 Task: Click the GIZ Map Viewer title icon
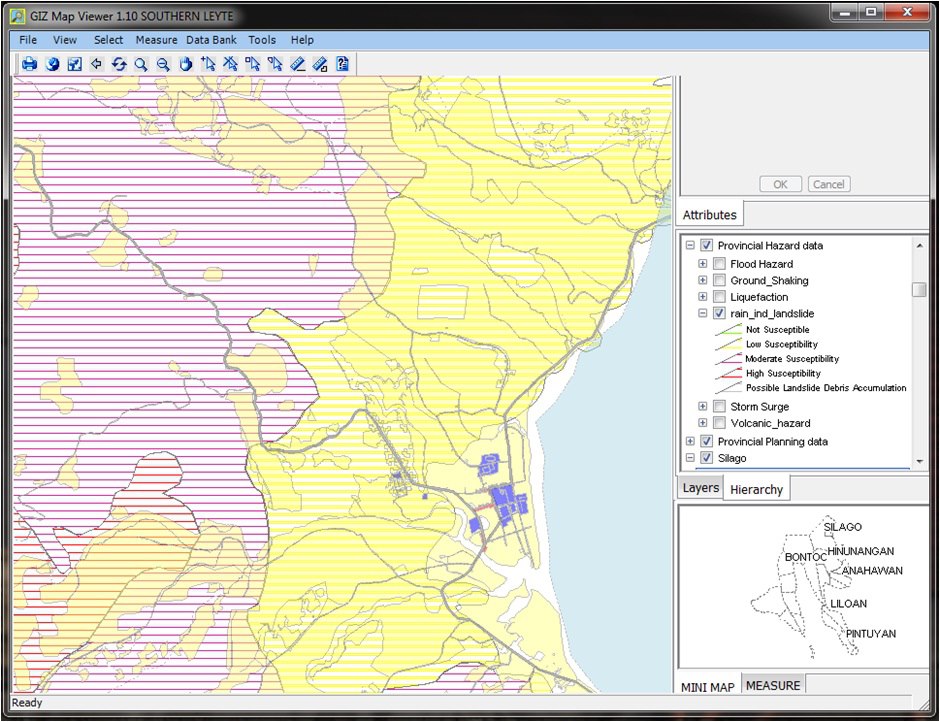(18, 15)
